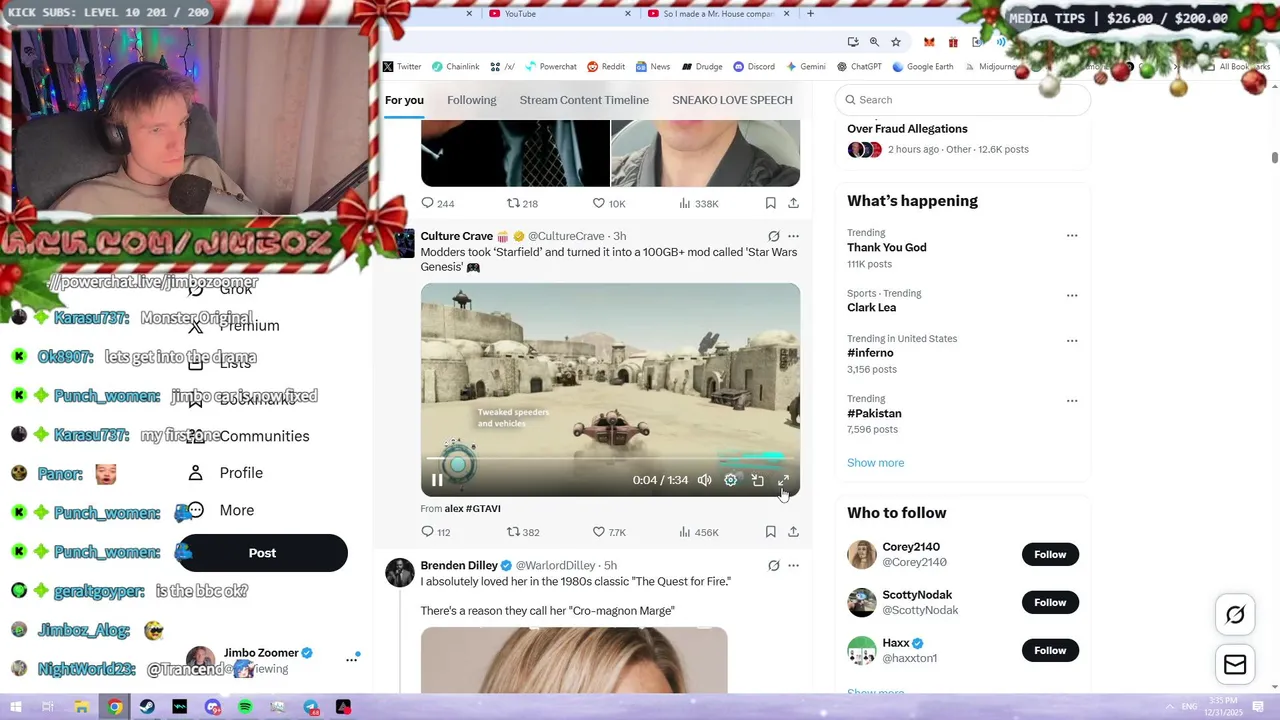1280x720 pixels.
Task: Open the Messages envelope button
Action: click(x=1235, y=665)
